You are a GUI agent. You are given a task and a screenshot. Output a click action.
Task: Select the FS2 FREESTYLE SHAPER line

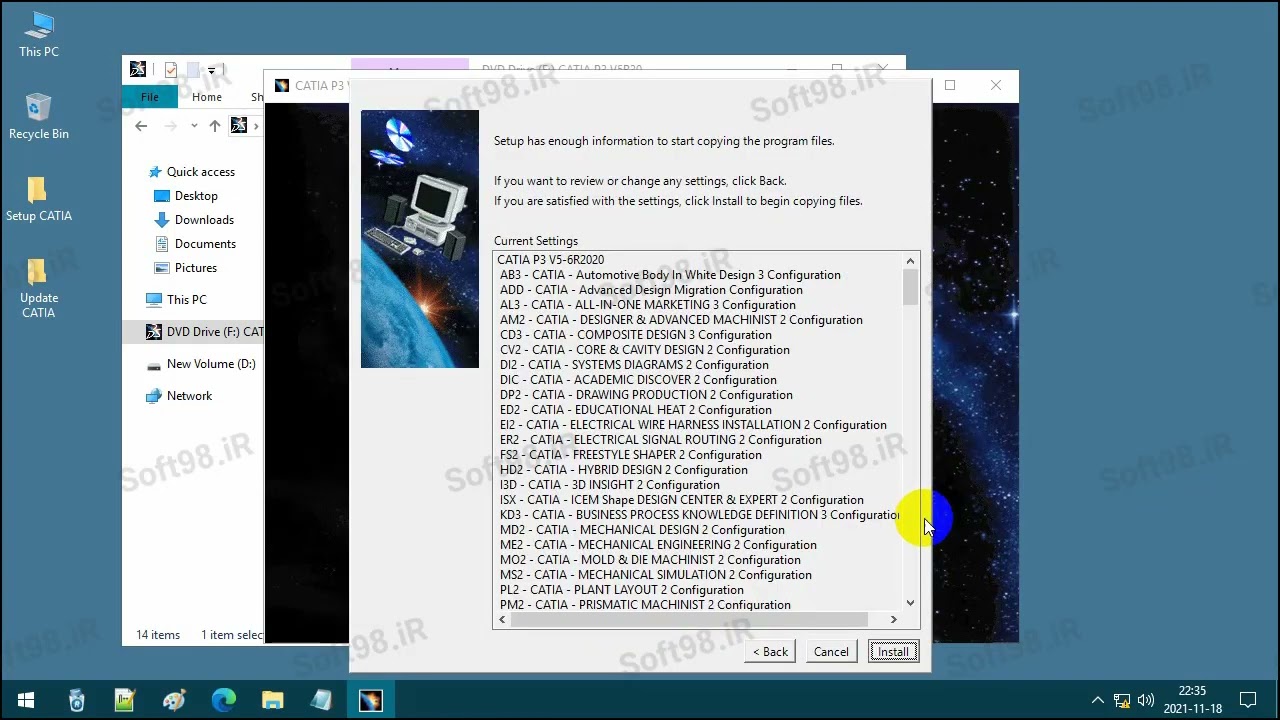pos(631,455)
